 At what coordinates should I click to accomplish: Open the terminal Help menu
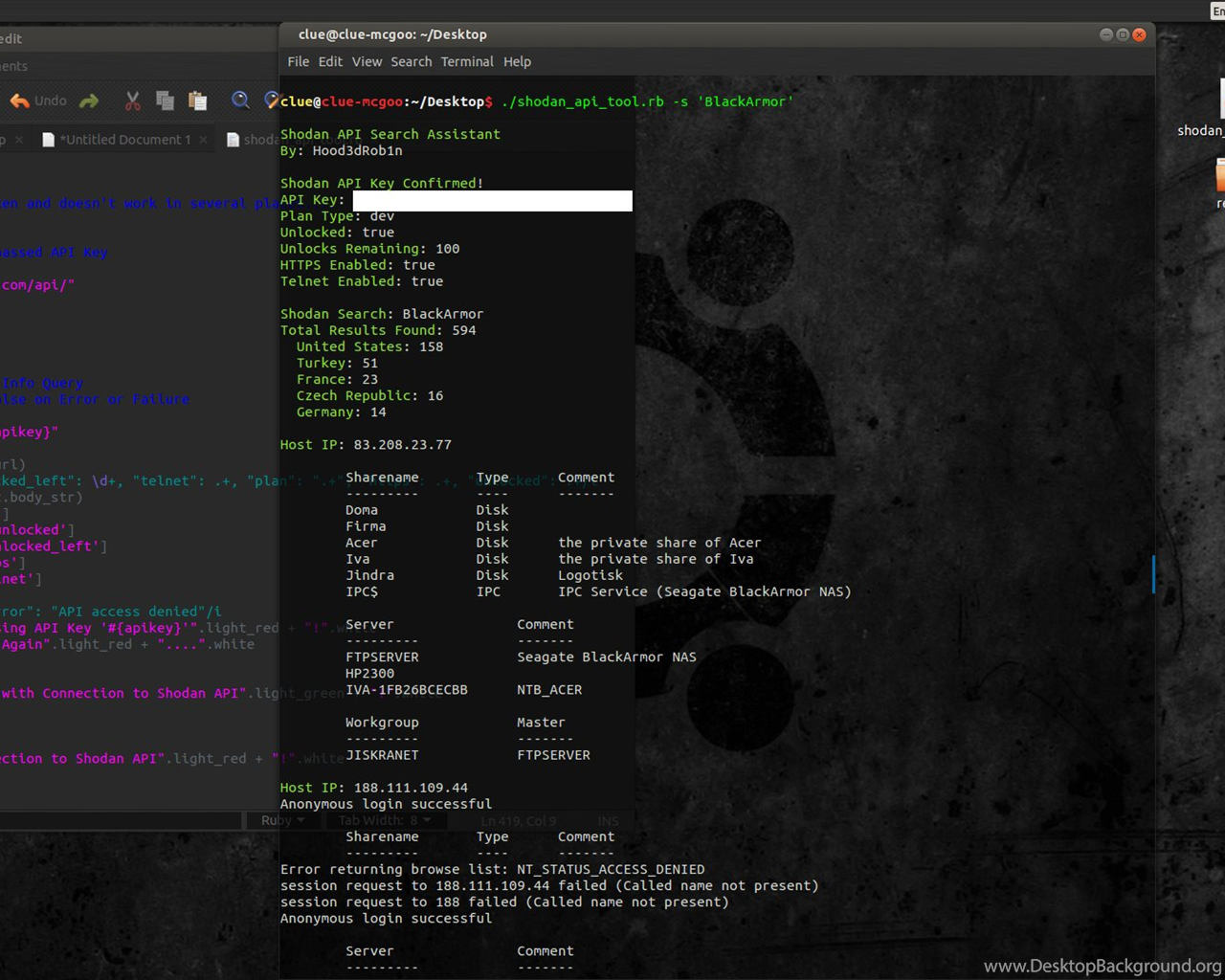click(517, 61)
